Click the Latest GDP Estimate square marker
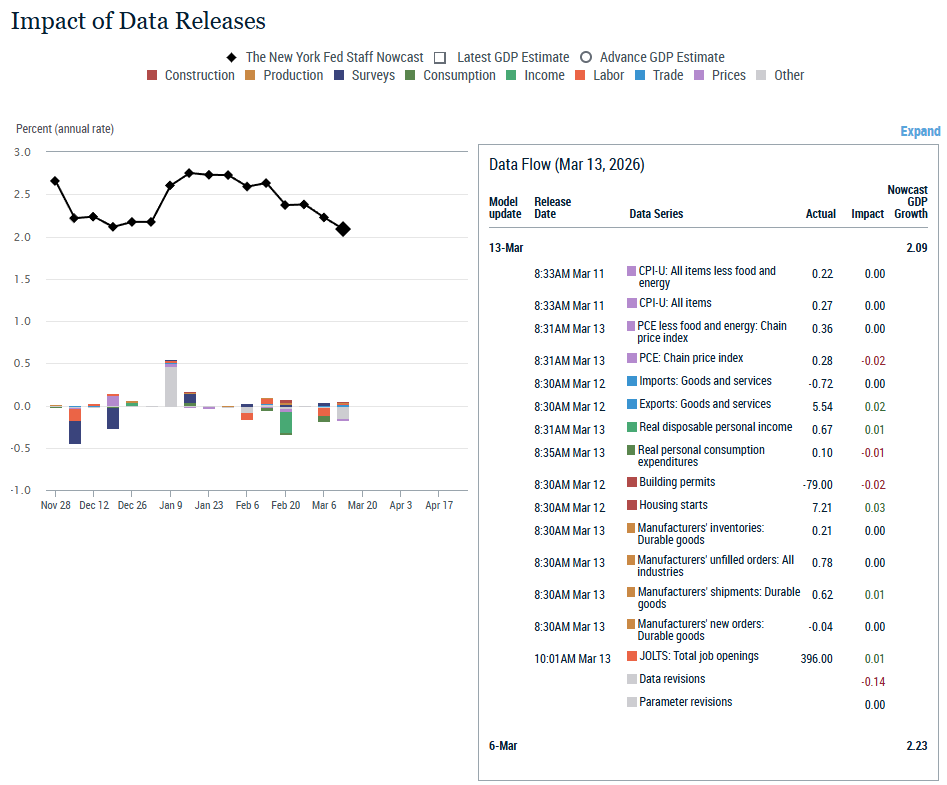This screenshot has height=785, width=947. (x=440, y=58)
